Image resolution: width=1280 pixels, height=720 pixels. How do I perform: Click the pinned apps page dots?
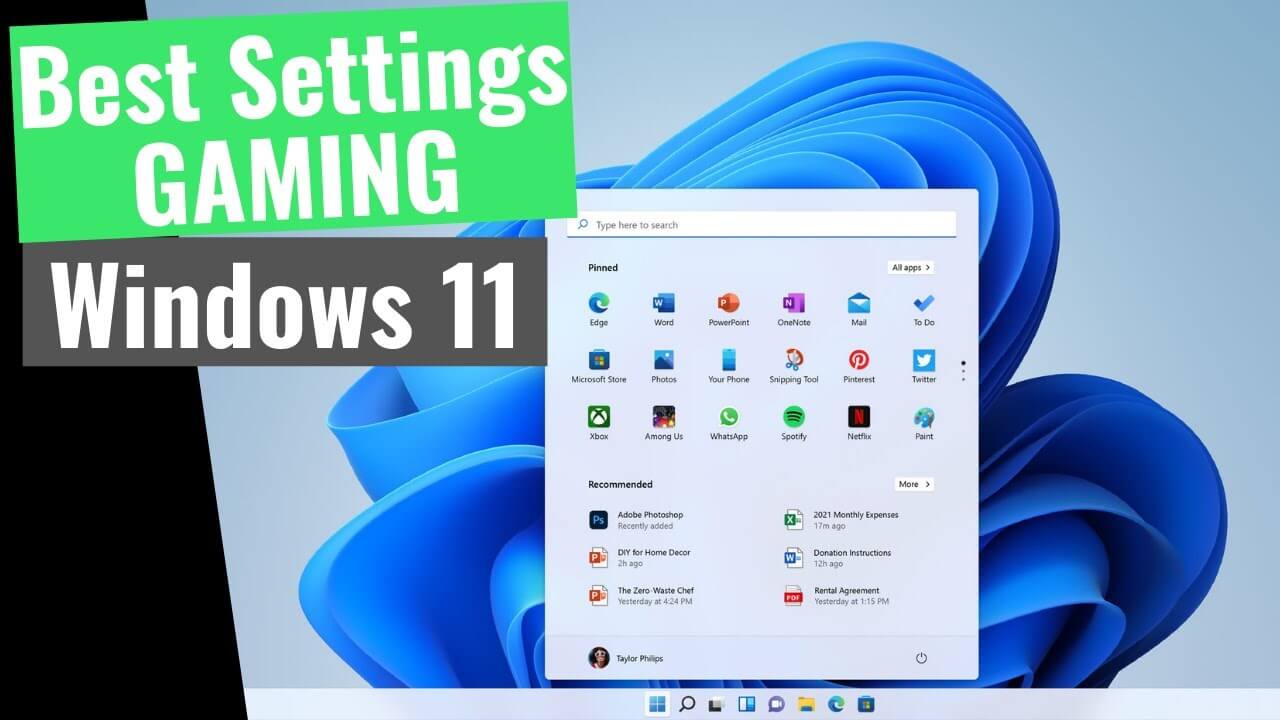pos(963,371)
